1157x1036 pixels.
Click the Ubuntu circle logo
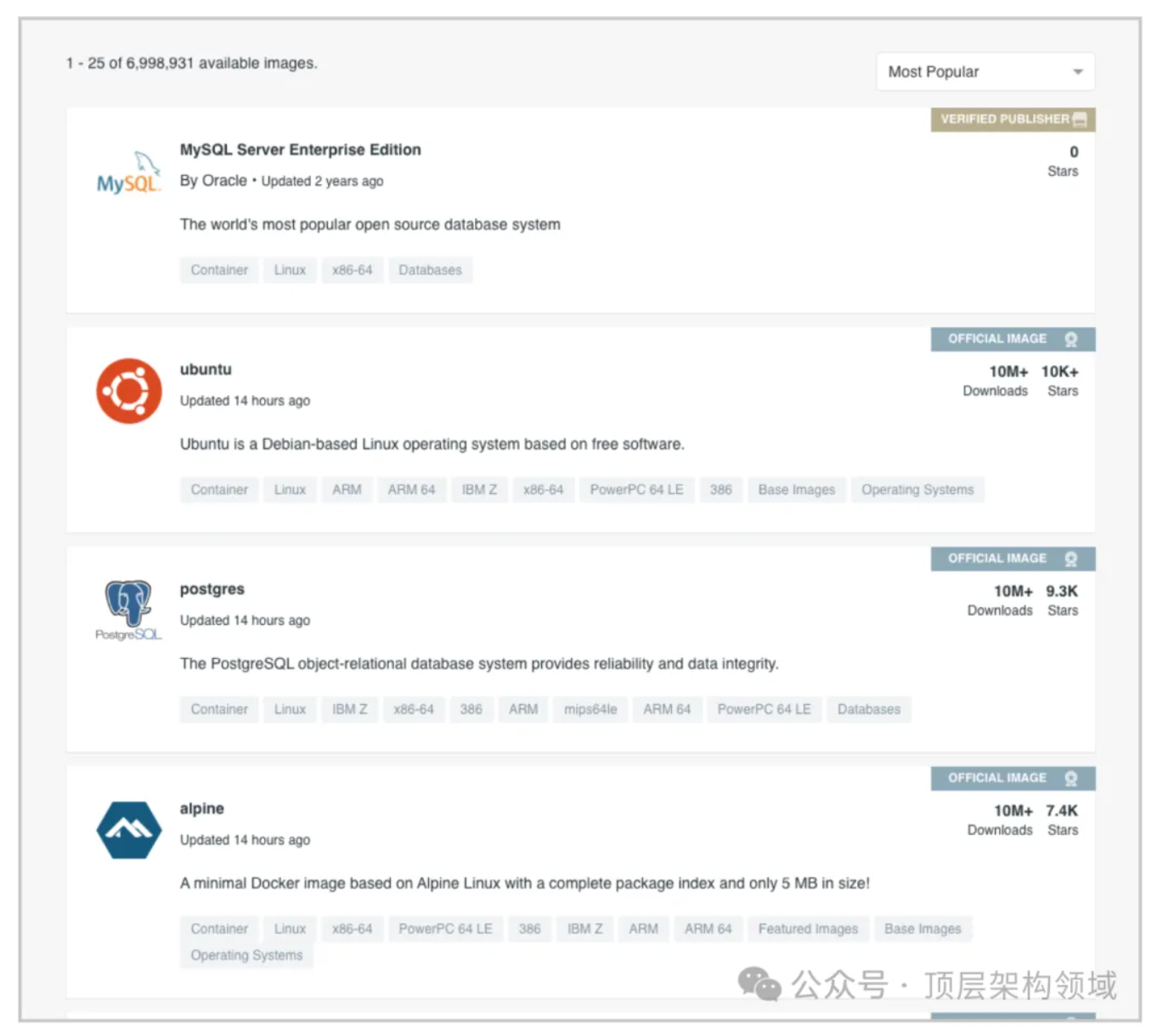[x=128, y=391]
